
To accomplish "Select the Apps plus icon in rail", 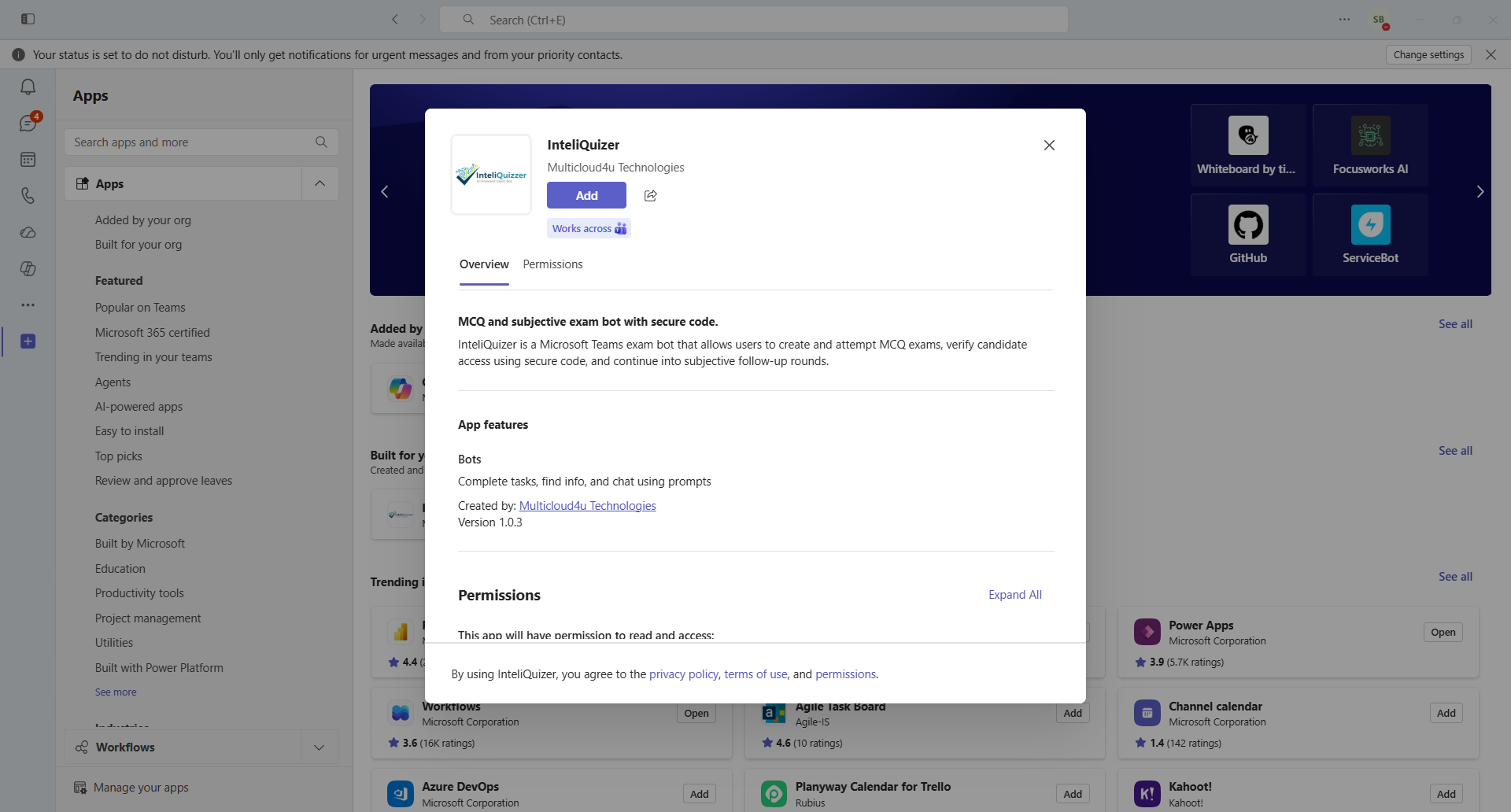I will coord(28,341).
